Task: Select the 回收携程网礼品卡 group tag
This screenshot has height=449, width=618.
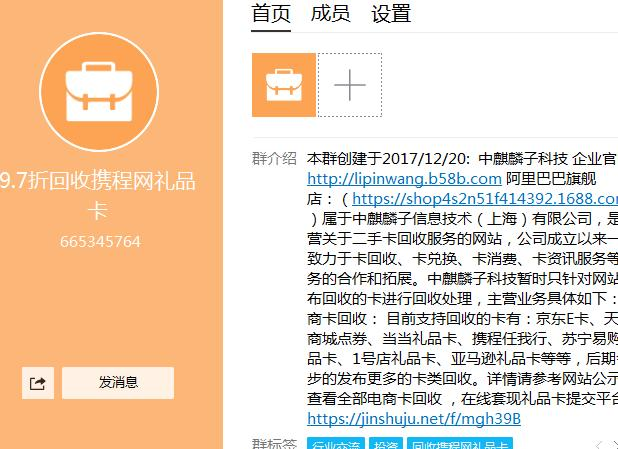Action: pyautogui.click(x=460, y=444)
